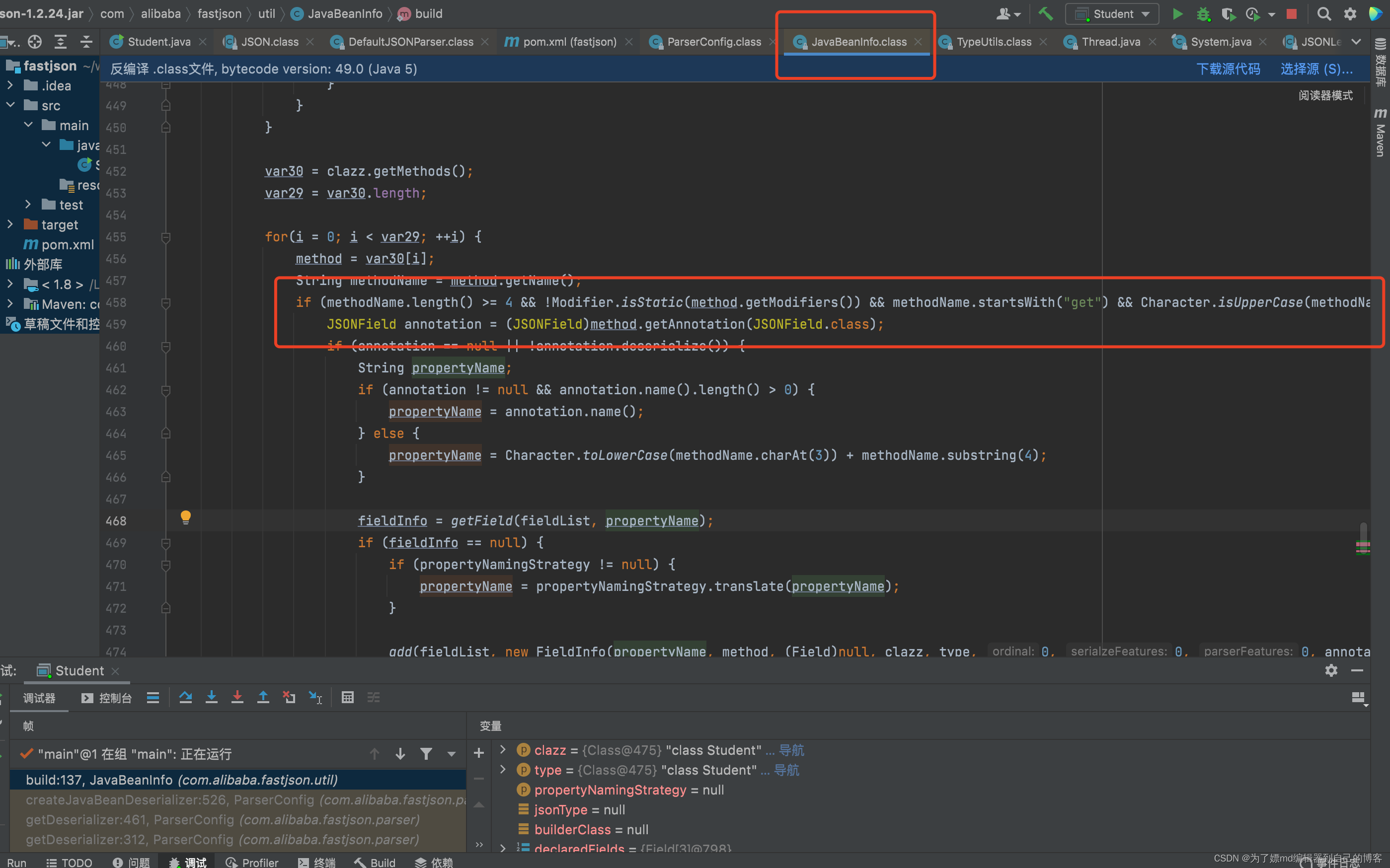1390x868 pixels.
Task: Open the hidden editor tabs chevron list
Action: tap(1356, 42)
